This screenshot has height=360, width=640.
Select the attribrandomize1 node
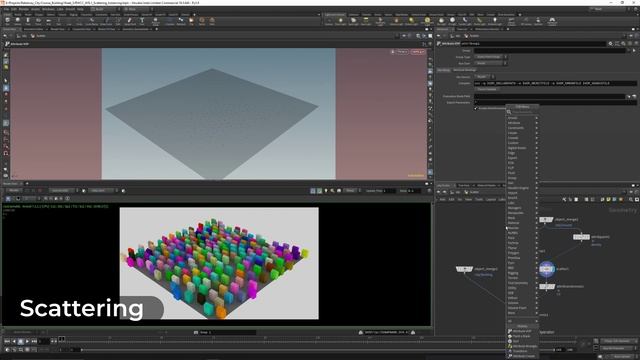547,287
